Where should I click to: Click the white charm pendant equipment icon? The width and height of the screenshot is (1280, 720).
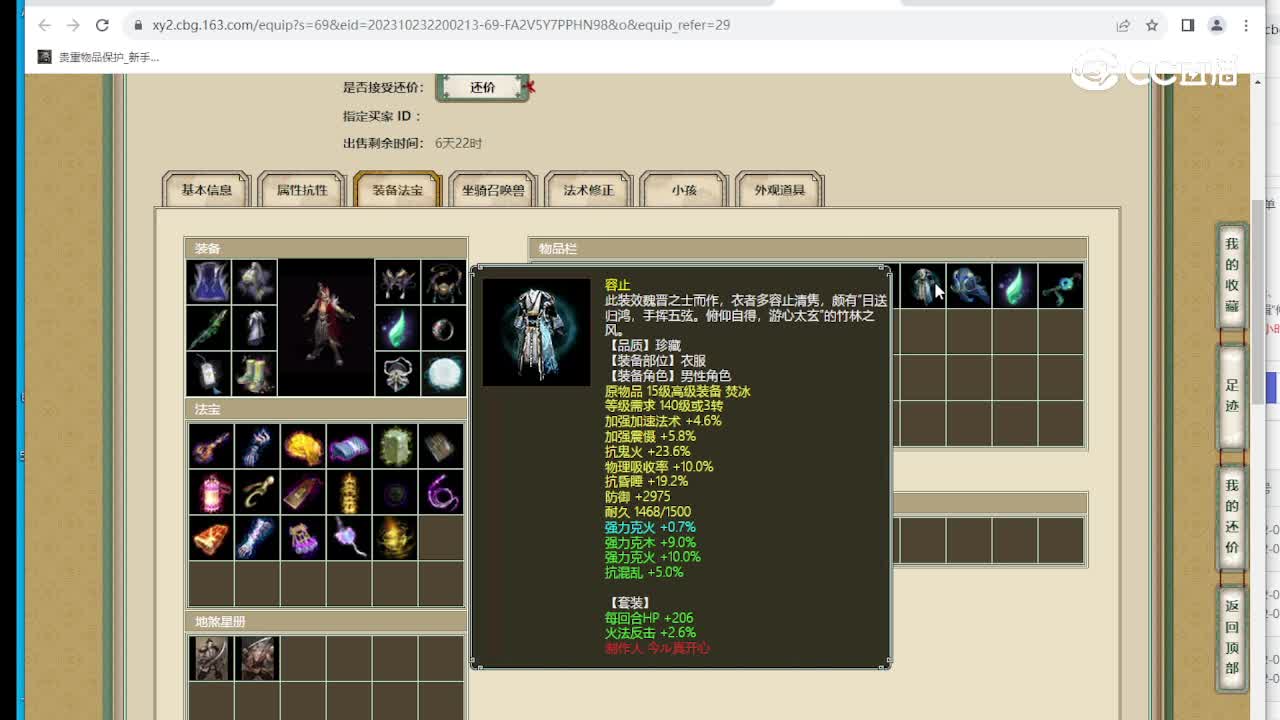click(x=209, y=374)
